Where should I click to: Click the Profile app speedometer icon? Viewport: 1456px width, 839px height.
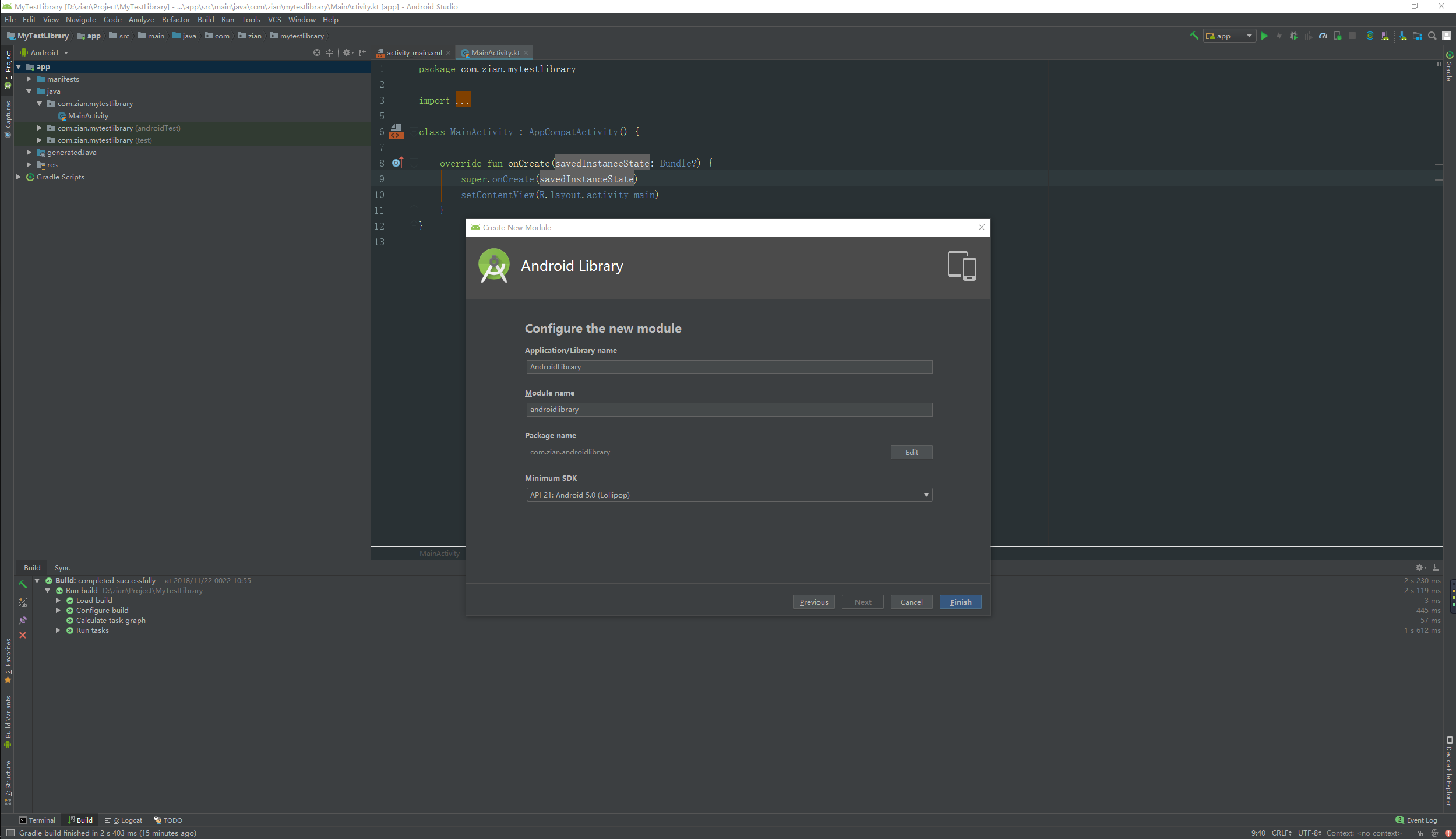(x=1323, y=36)
